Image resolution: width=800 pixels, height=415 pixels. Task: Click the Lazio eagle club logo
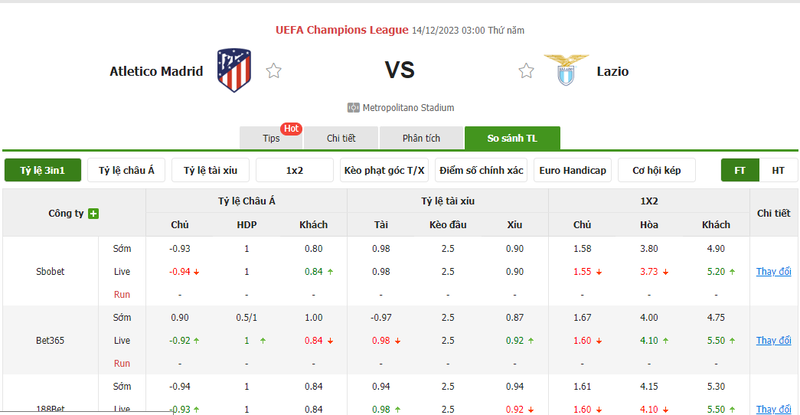point(566,70)
